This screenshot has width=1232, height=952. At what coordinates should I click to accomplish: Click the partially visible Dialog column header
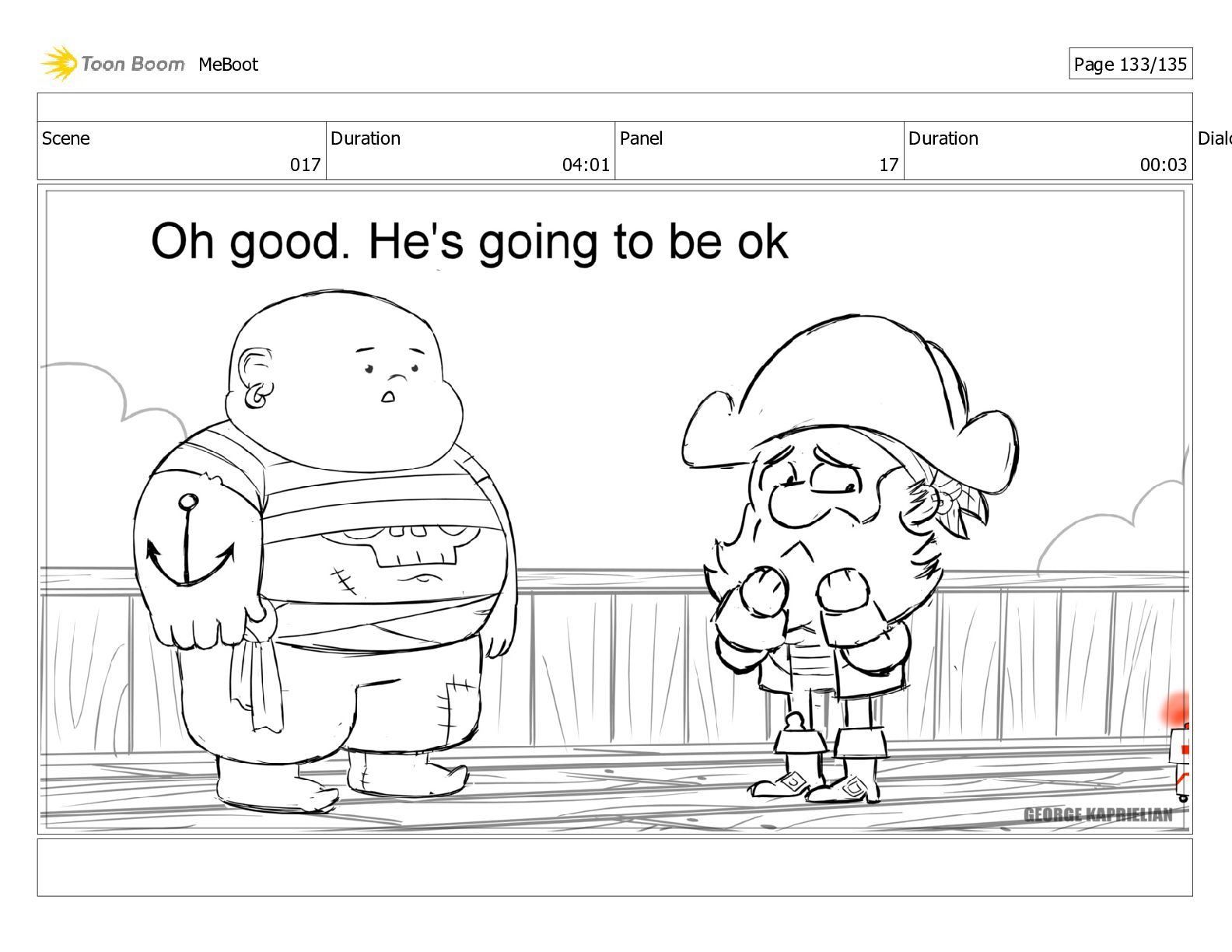[1214, 138]
